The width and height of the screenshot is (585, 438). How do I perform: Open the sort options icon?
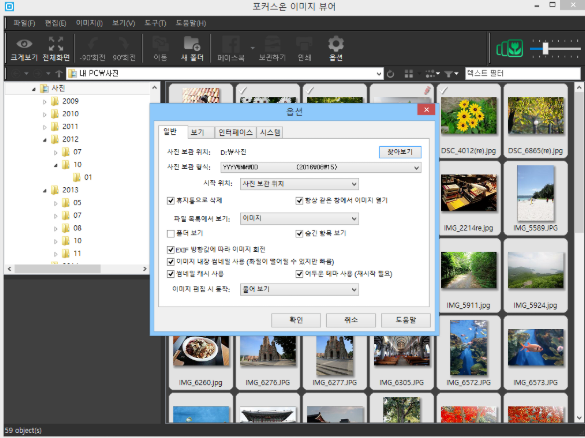click(x=432, y=74)
